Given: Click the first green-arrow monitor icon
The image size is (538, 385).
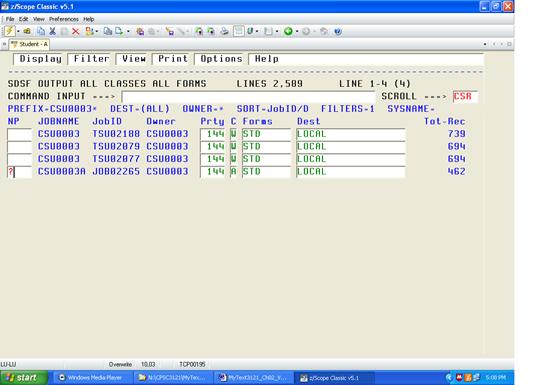Looking at the screenshot, I should [x=199, y=32].
